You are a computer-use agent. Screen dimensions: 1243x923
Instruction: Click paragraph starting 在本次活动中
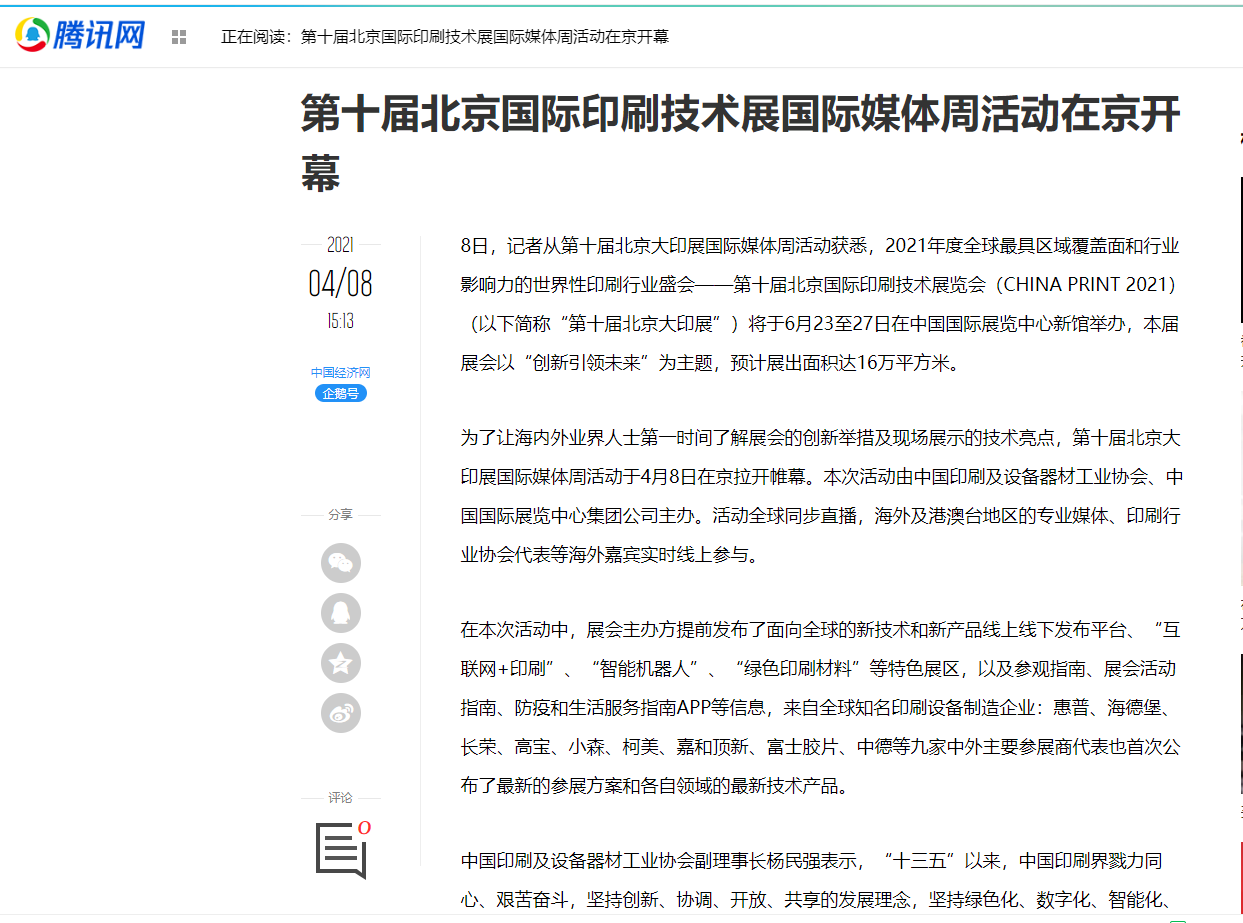point(820,707)
